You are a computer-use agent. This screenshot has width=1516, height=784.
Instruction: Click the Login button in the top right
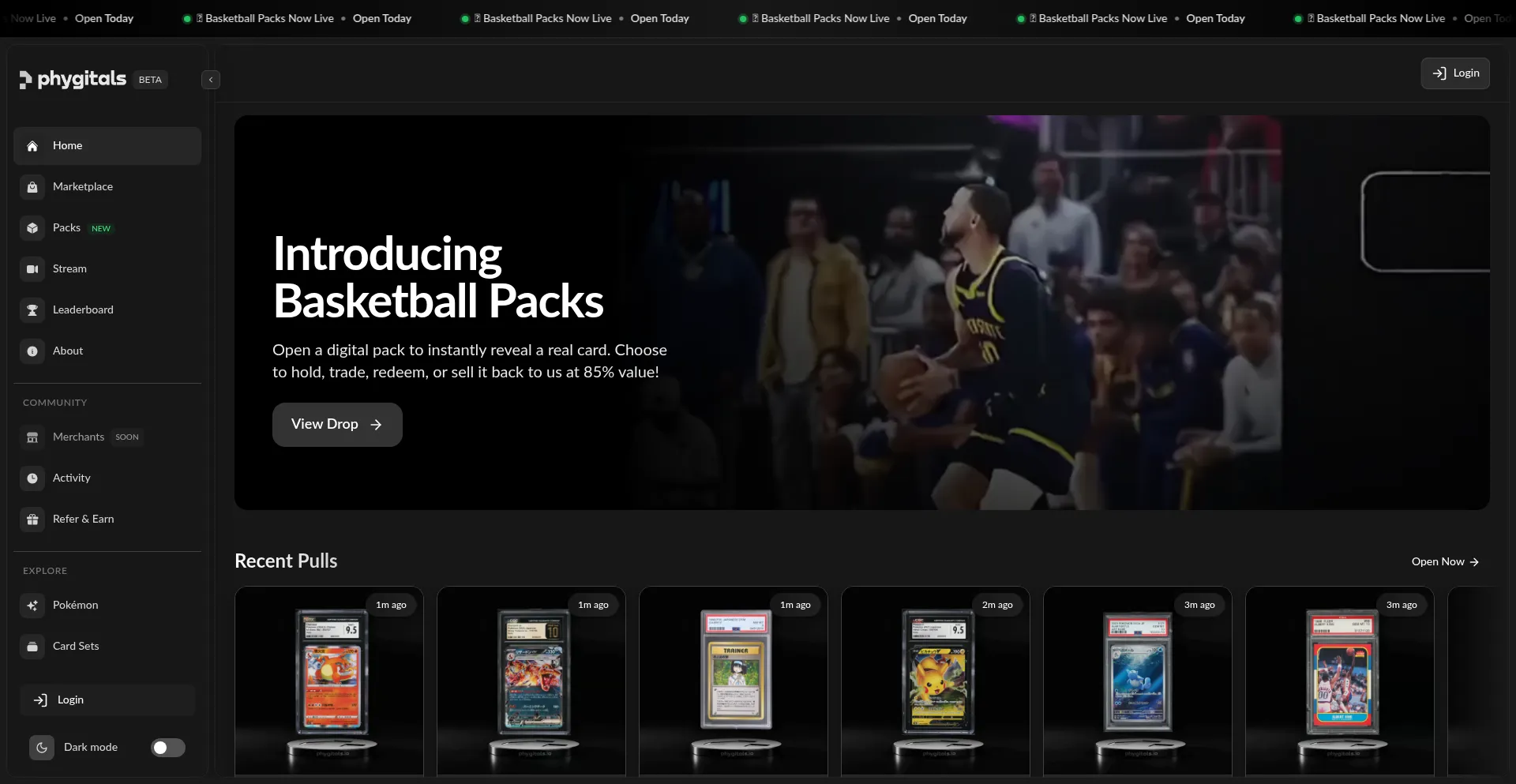pyautogui.click(x=1454, y=73)
